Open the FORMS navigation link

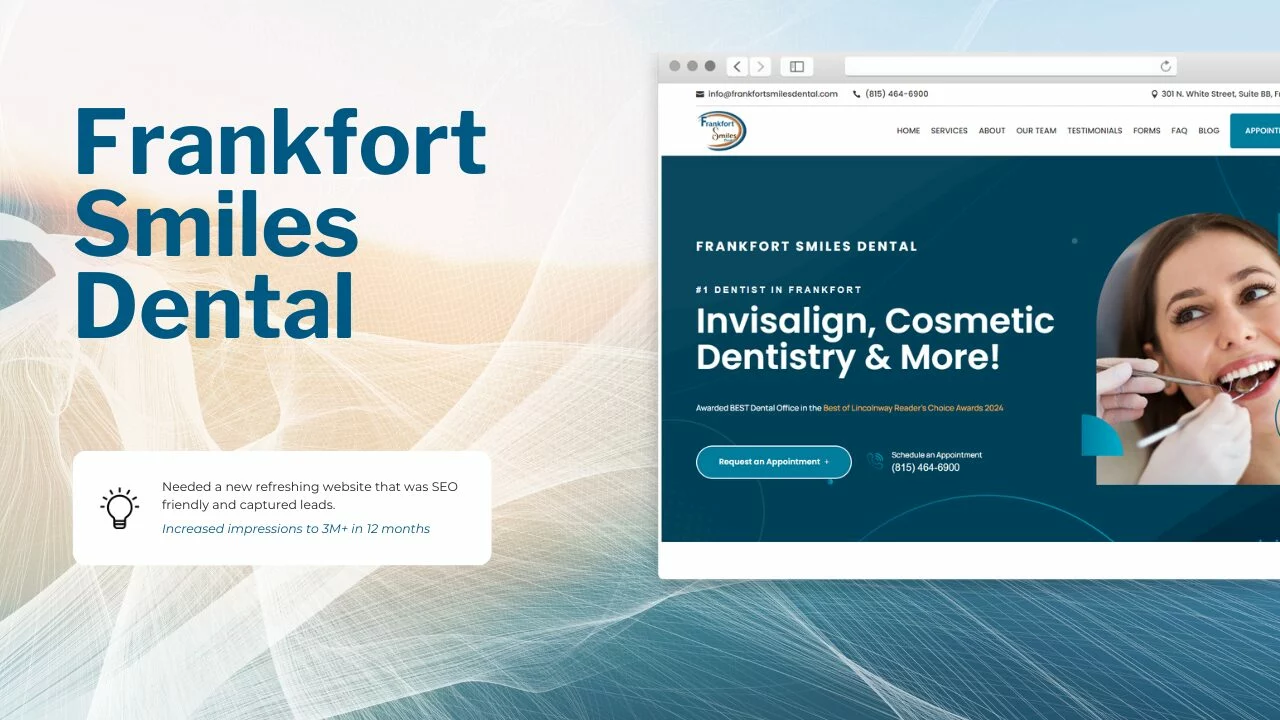point(1146,131)
